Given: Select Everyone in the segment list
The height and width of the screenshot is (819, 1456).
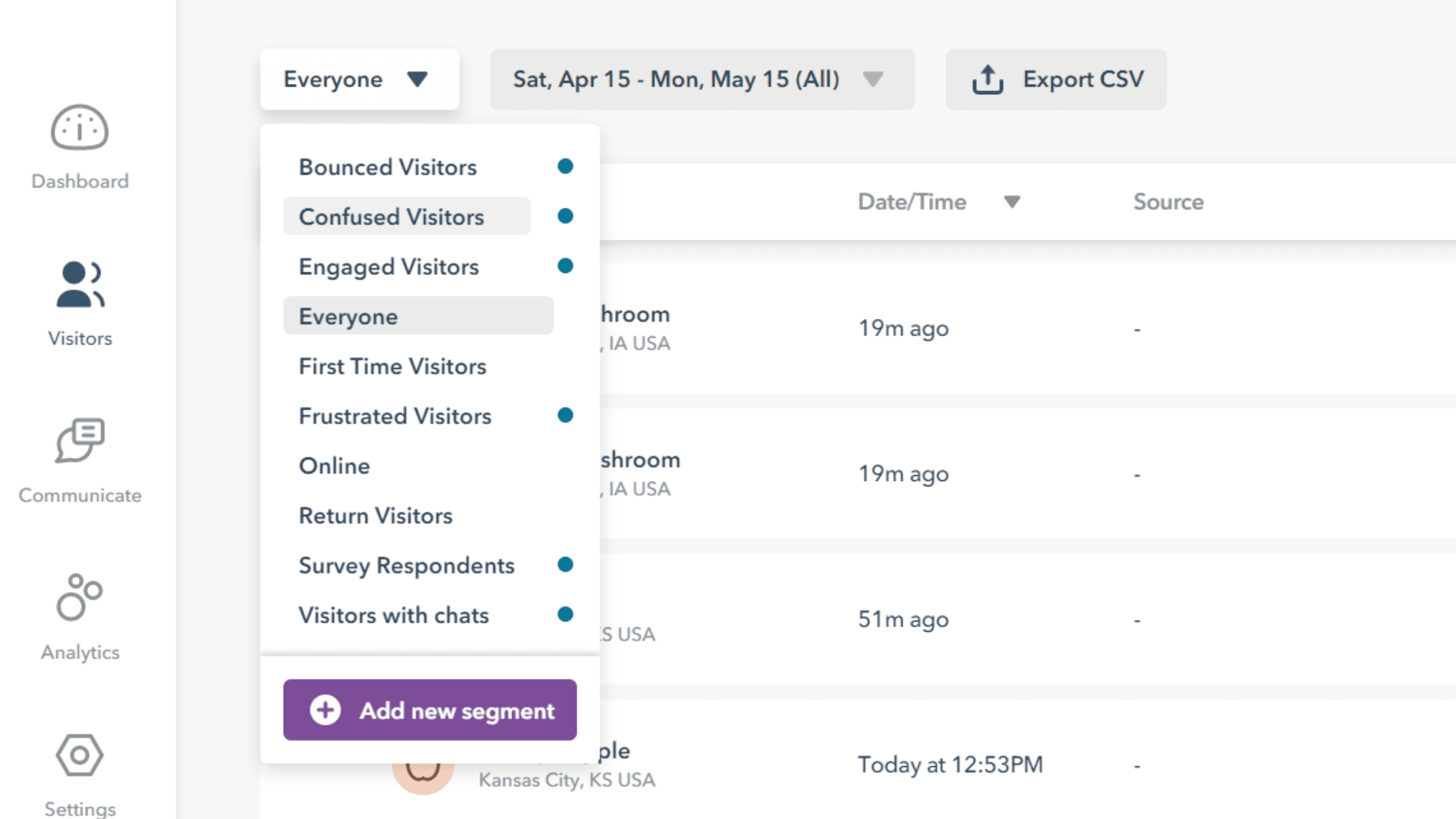Looking at the screenshot, I should coord(419,316).
